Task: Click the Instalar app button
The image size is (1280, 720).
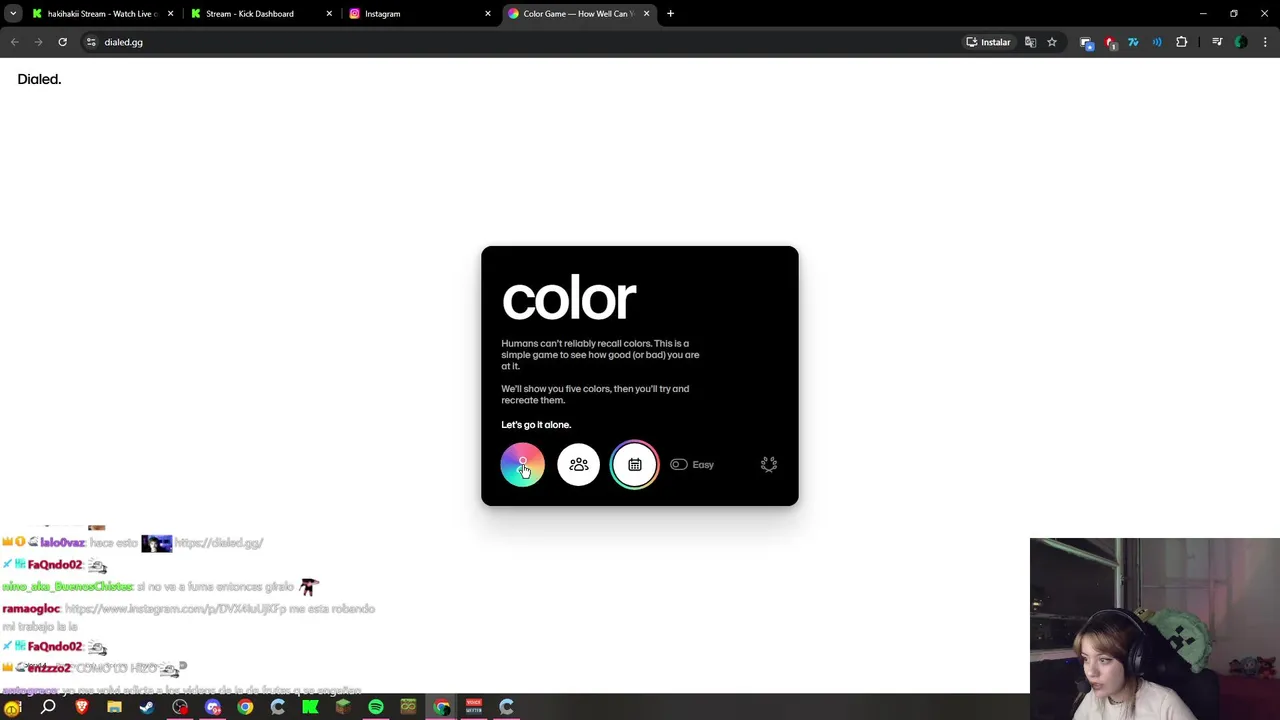Action: pos(988,42)
